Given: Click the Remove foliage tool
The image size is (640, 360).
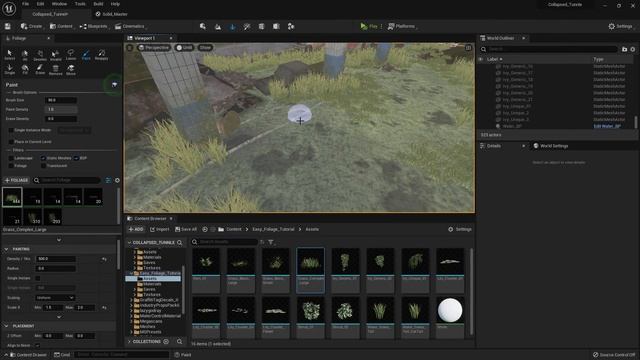Looking at the screenshot, I should [56, 69].
